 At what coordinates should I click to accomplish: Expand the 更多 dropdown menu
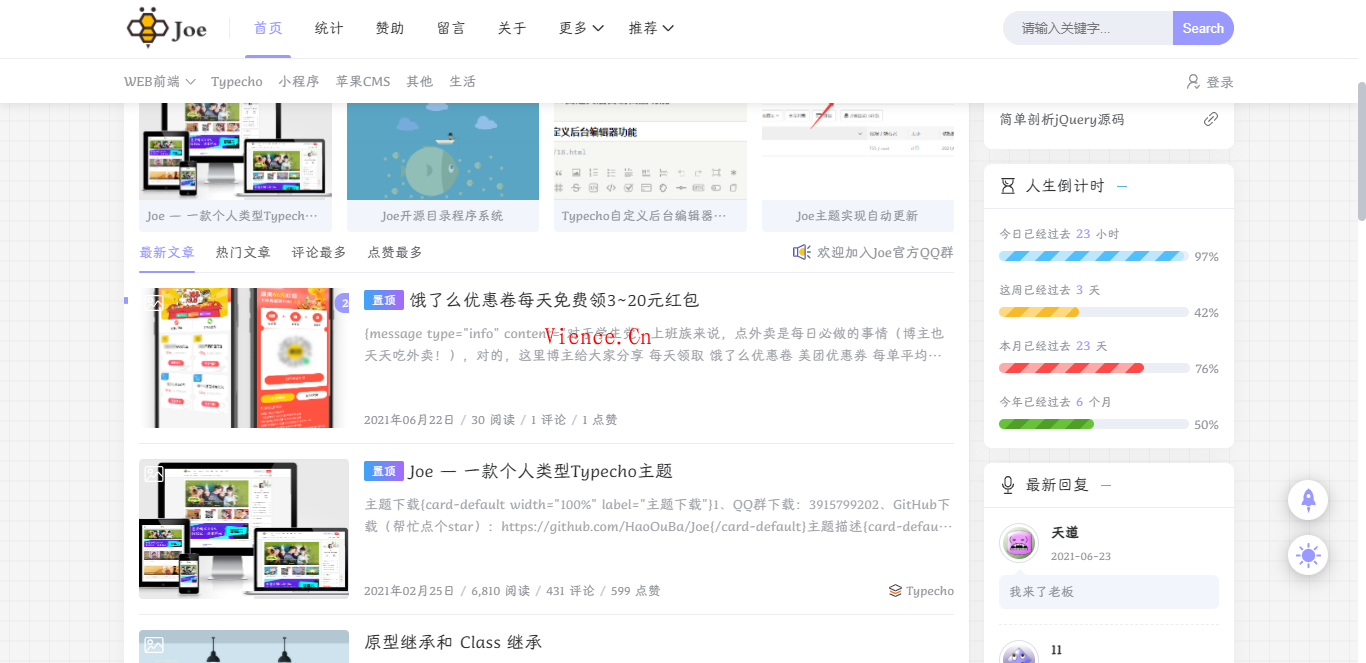(581, 28)
